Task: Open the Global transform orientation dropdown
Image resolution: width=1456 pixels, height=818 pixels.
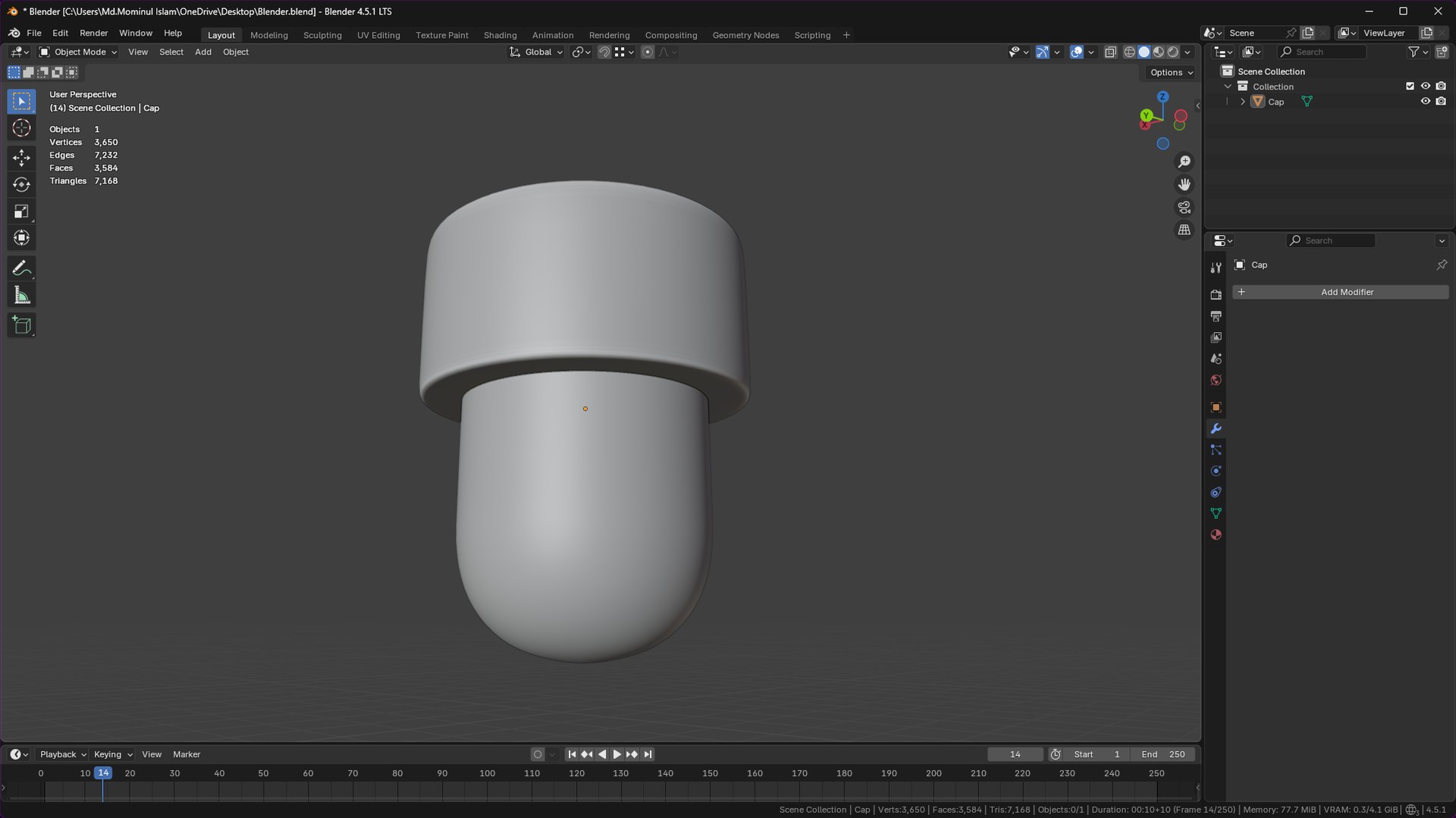Action: (x=536, y=52)
